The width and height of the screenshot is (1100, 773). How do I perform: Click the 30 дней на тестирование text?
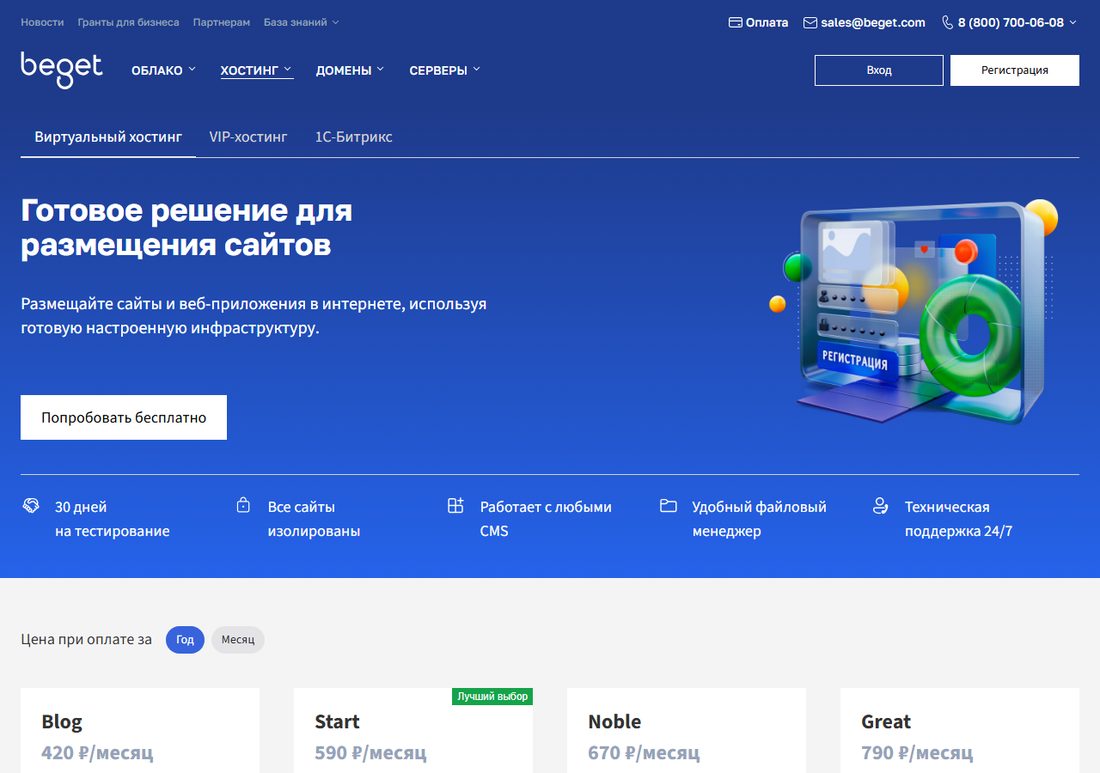point(112,519)
